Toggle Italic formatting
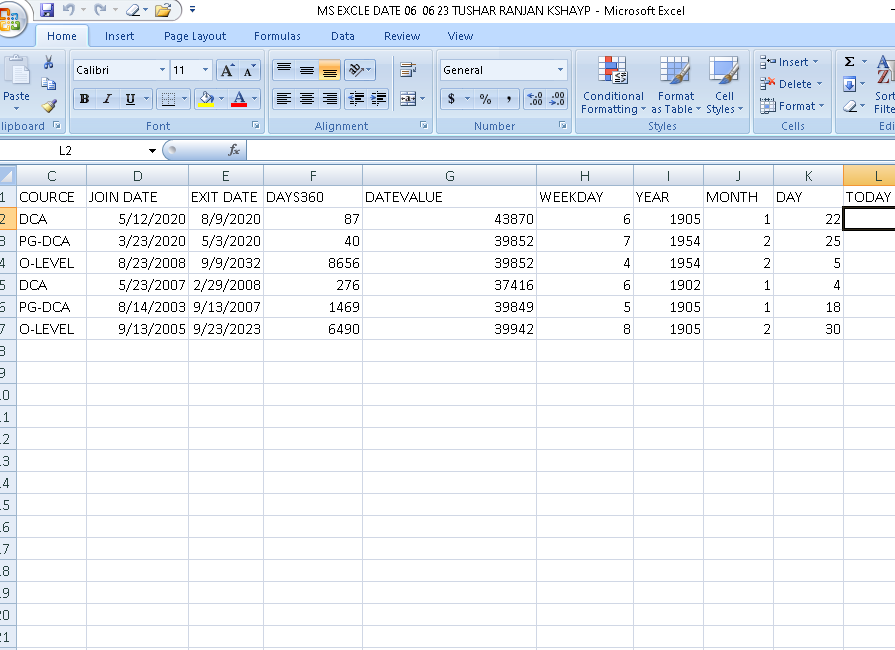 click(106, 99)
